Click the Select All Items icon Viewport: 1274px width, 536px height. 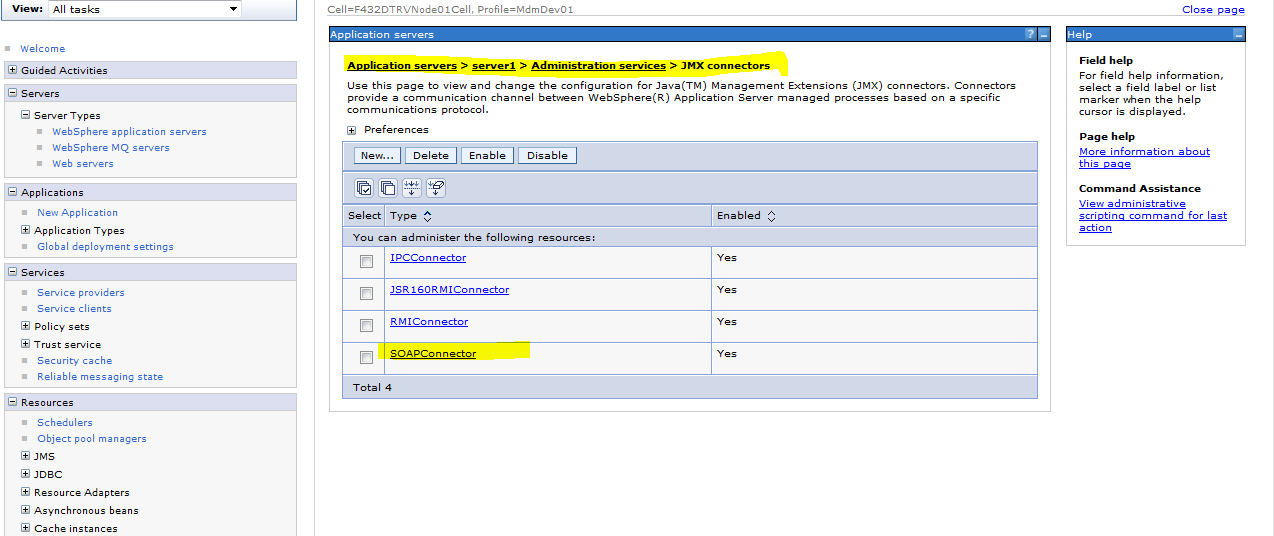point(365,187)
